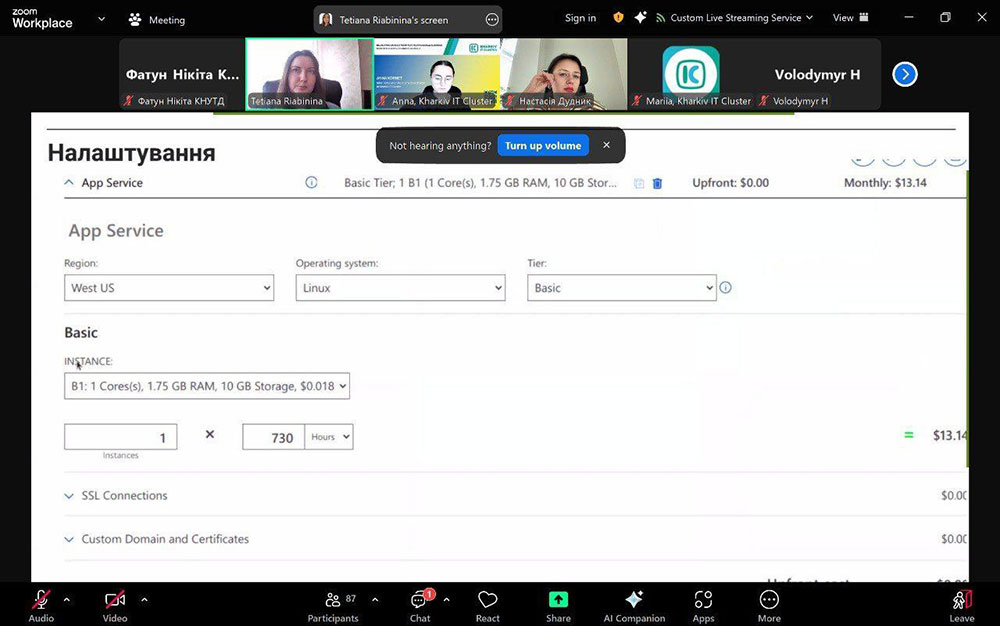
Task: Click the green Share screen button
Action: tap(558, 606)
